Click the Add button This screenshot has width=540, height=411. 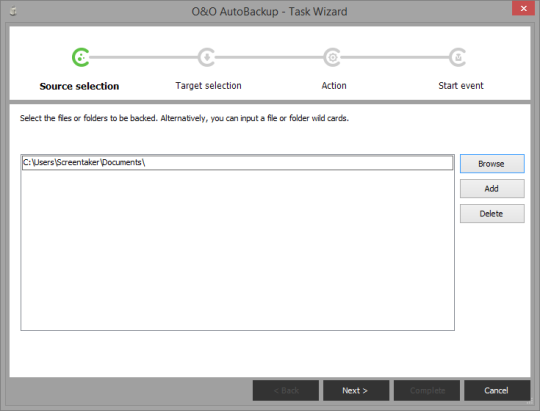(492, 188)
